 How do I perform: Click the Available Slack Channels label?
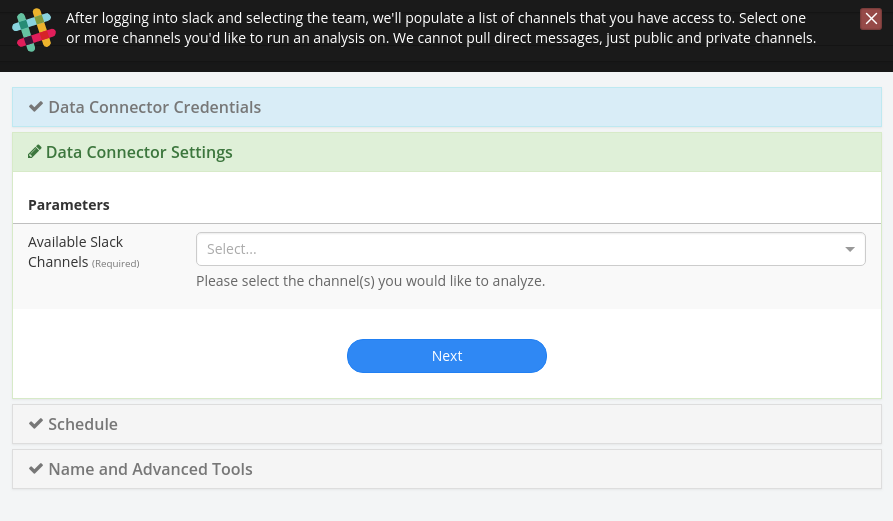point(75,252)
